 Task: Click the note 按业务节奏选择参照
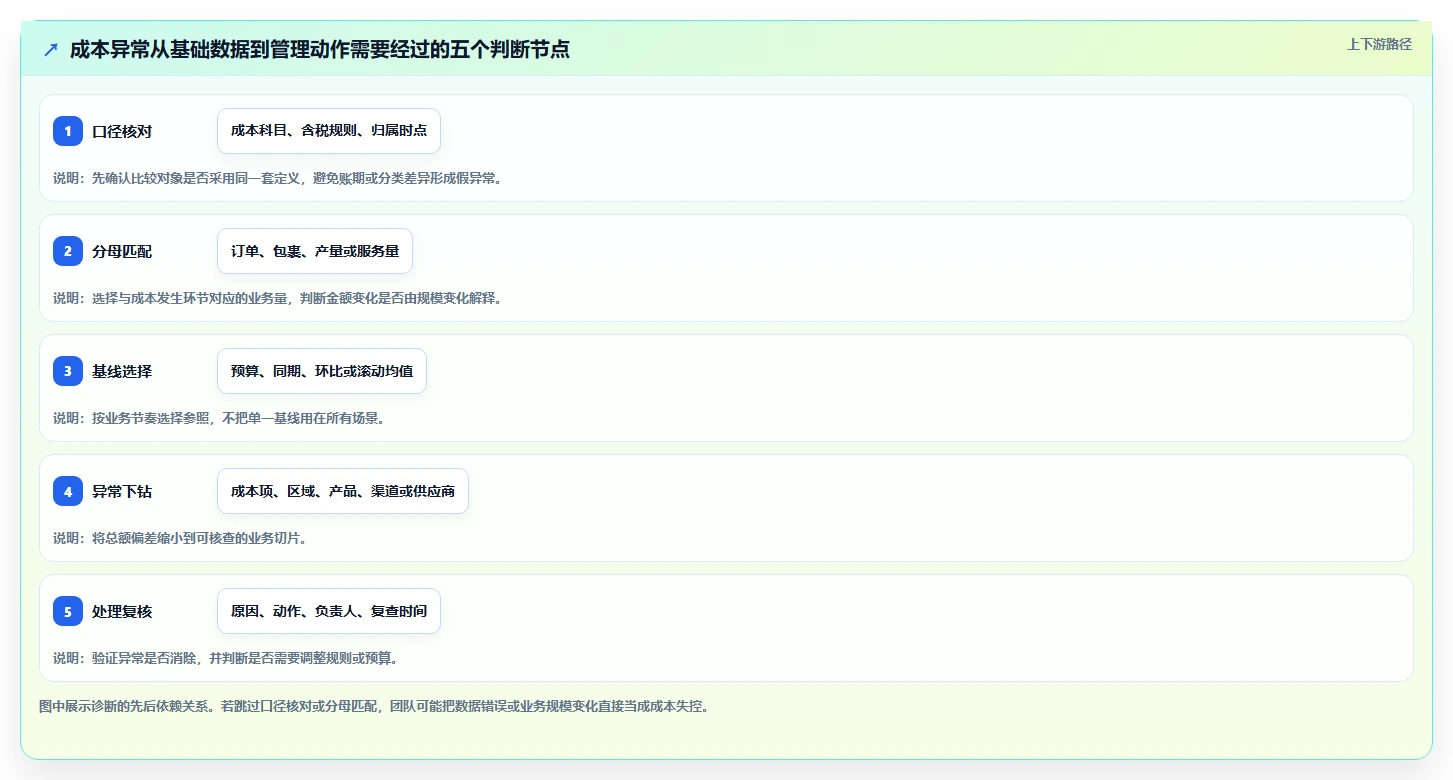tap(151, 418)
